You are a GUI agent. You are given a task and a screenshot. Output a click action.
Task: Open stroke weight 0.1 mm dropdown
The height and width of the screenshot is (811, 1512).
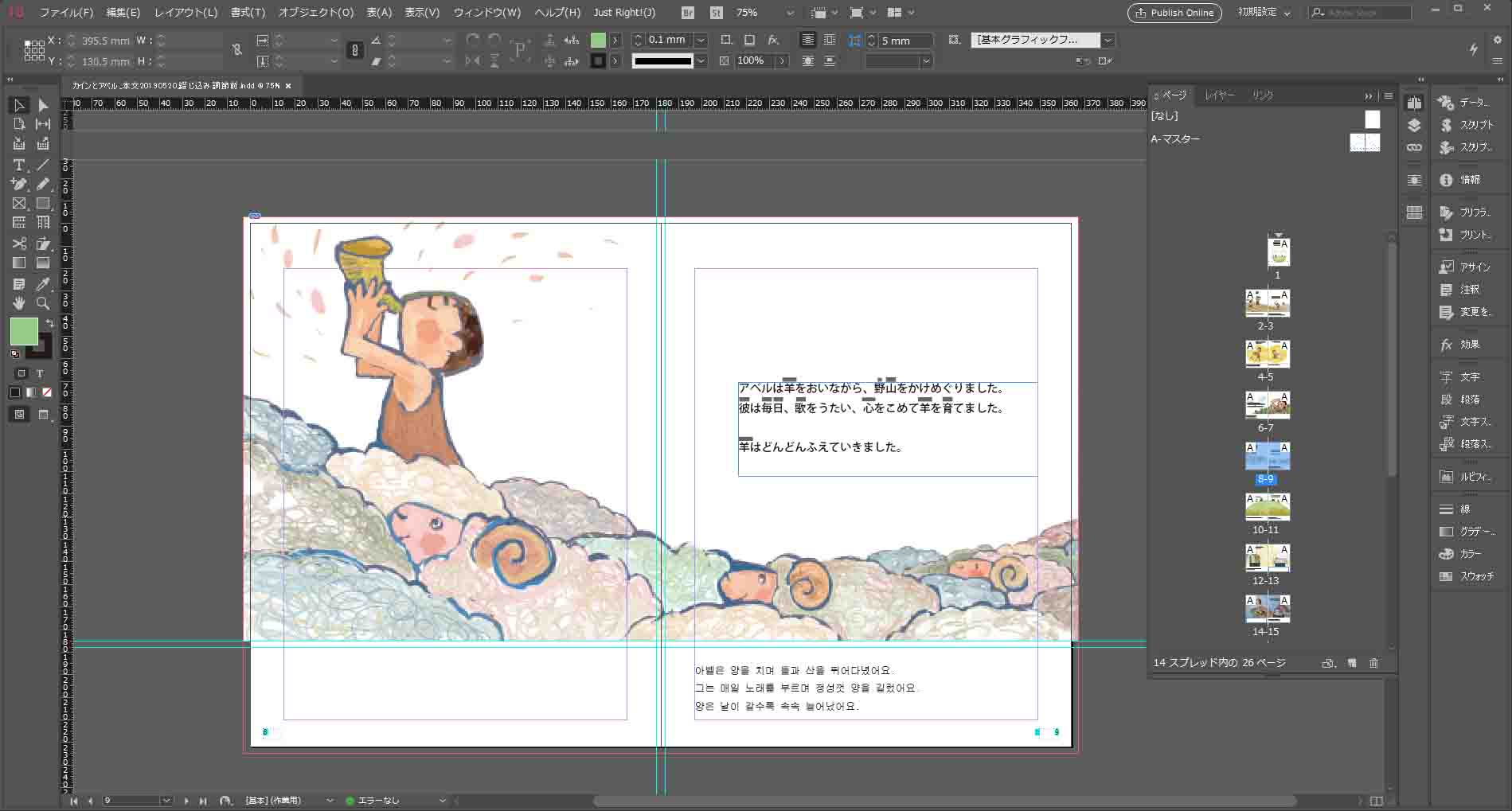pyautogui.click(x=701, y=40)
